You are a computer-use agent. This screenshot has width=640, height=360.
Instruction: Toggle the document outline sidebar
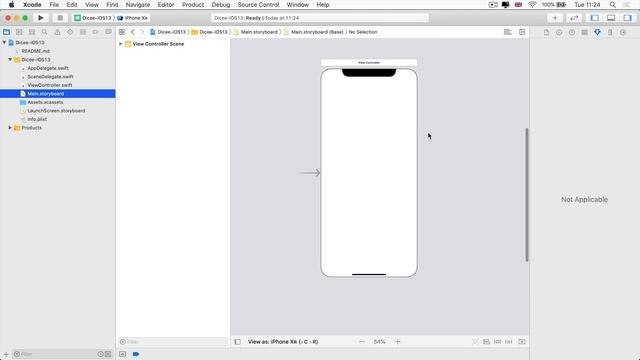pyautogui.click(x=238, y=342)
